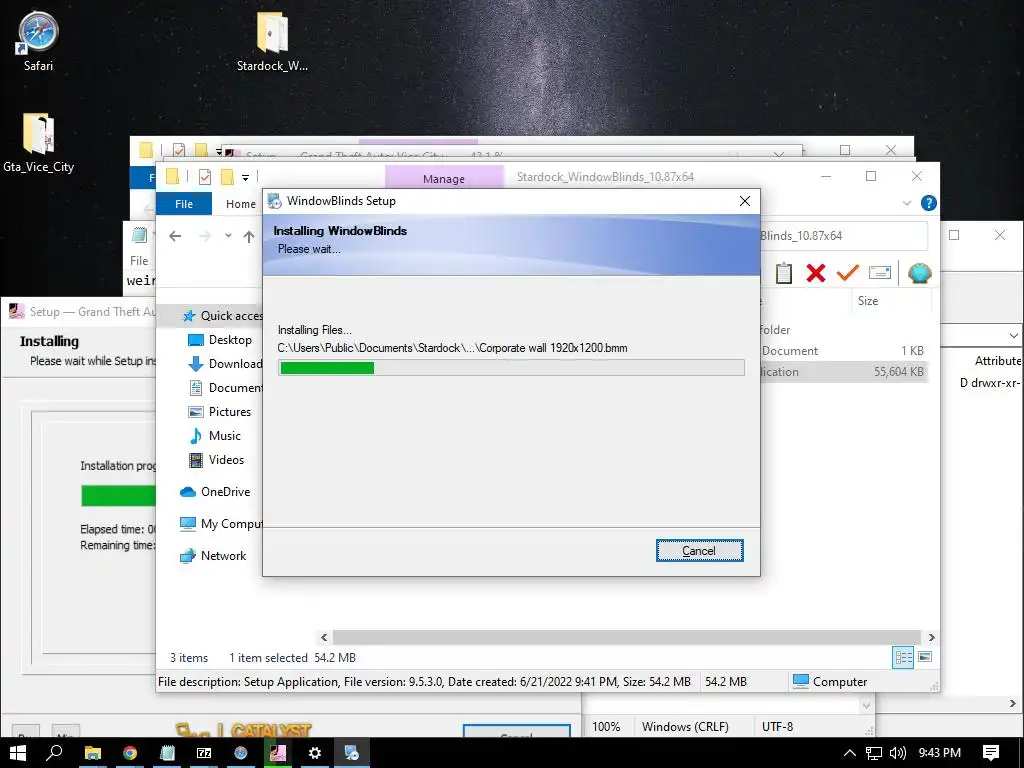The image size is (1024, 768).
Task: Click the clipboard paste toolbar icon
Action: [784, 273]
